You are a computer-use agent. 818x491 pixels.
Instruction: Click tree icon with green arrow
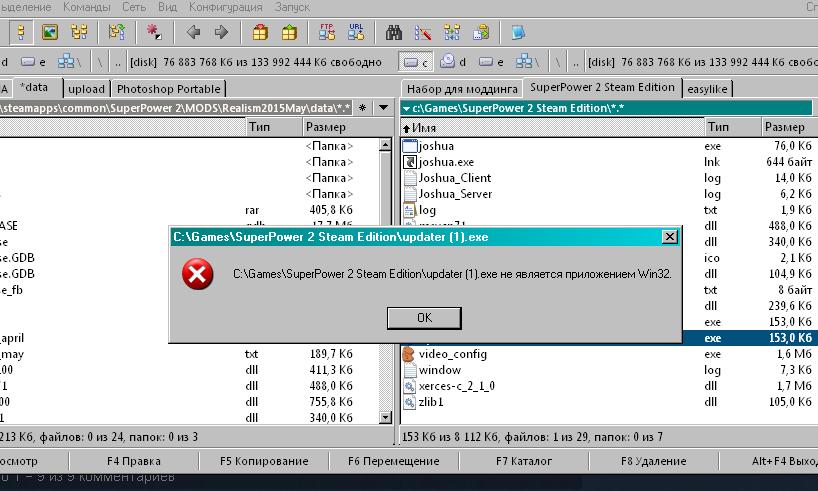click(x=116, y=32)
